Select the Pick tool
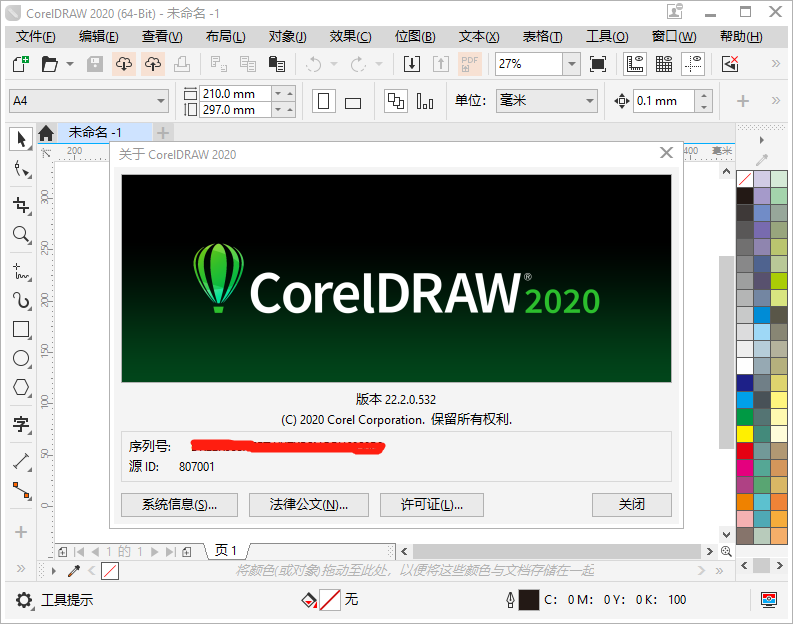Viewport: 793px width, 624px height. pyautogui.click(x=21, y=139)
